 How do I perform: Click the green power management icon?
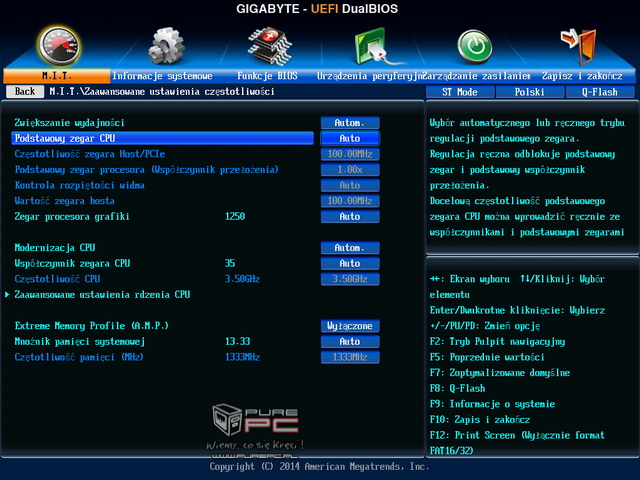(474, 47)
